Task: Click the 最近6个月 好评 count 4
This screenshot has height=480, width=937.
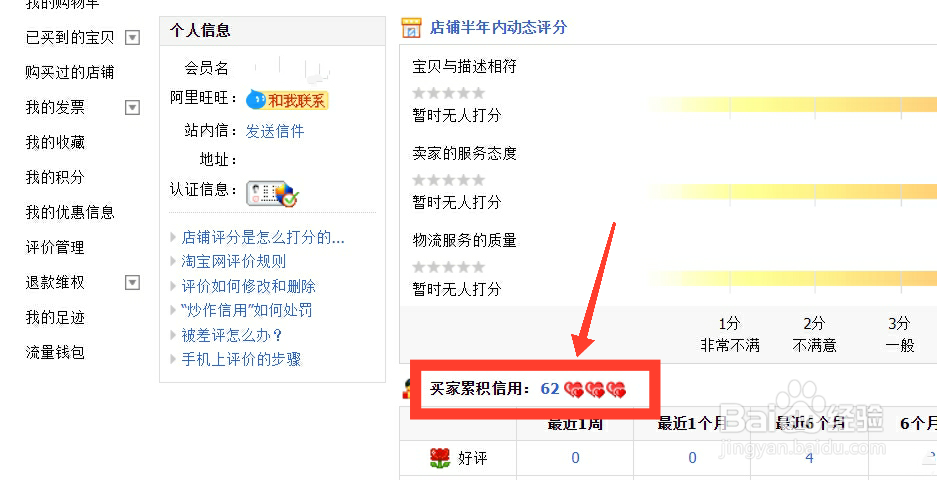Action: pos(809,458)
